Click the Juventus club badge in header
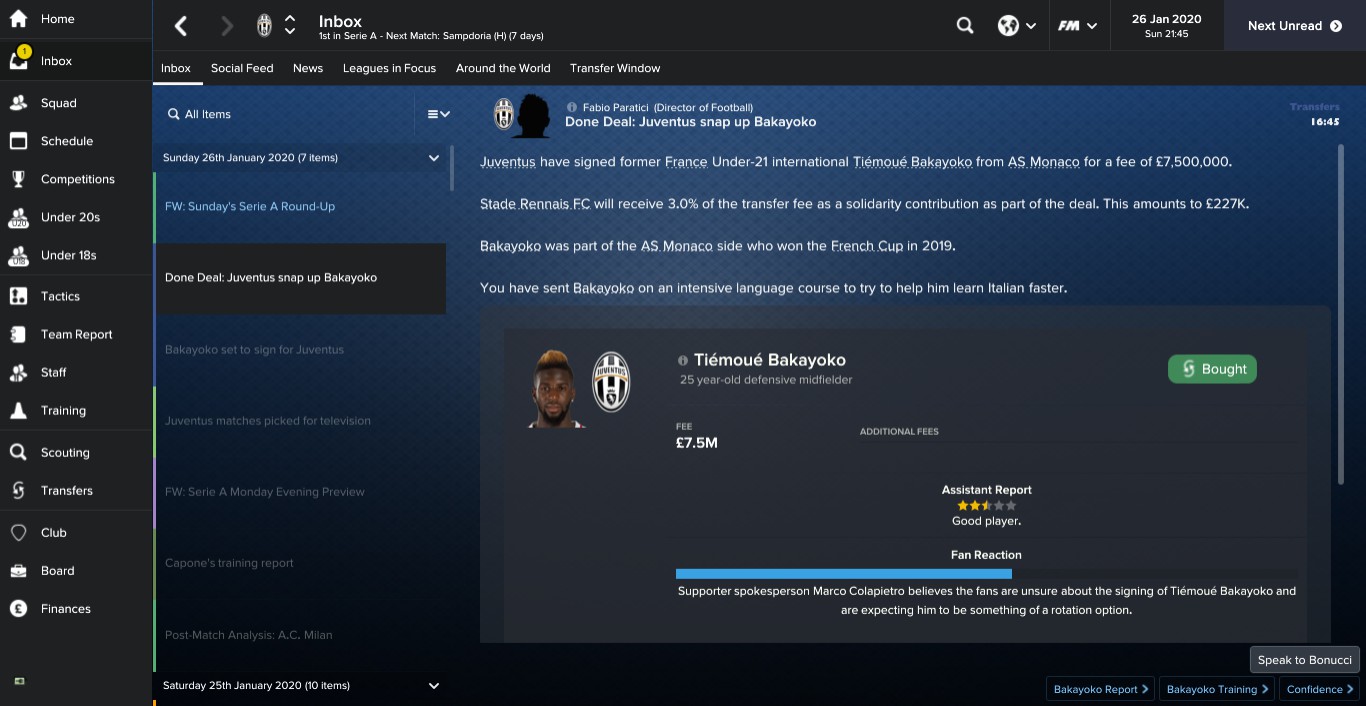1366x706 pixels. point(264,26)
